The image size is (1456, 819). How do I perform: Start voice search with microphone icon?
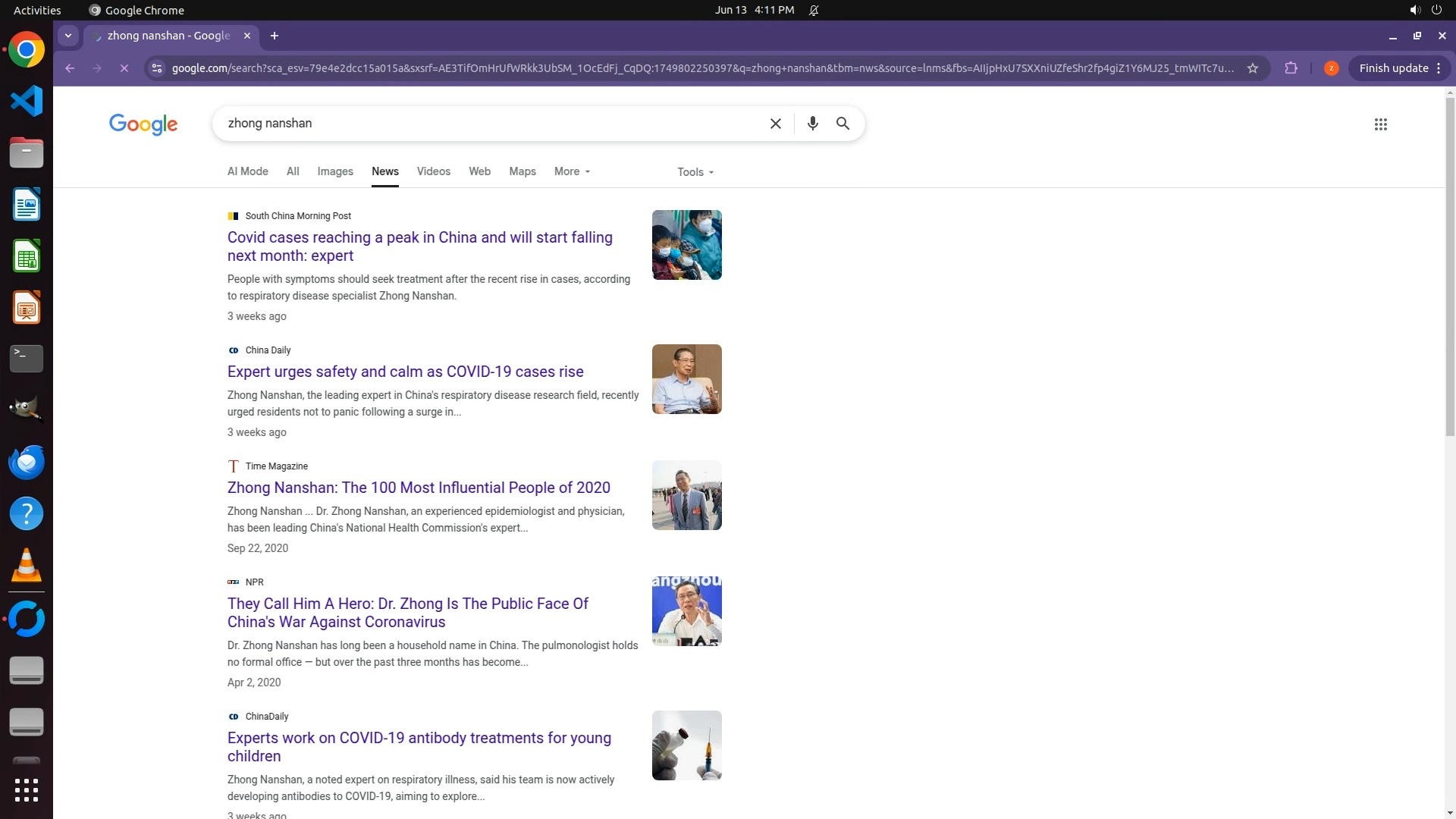pos(812,124)
